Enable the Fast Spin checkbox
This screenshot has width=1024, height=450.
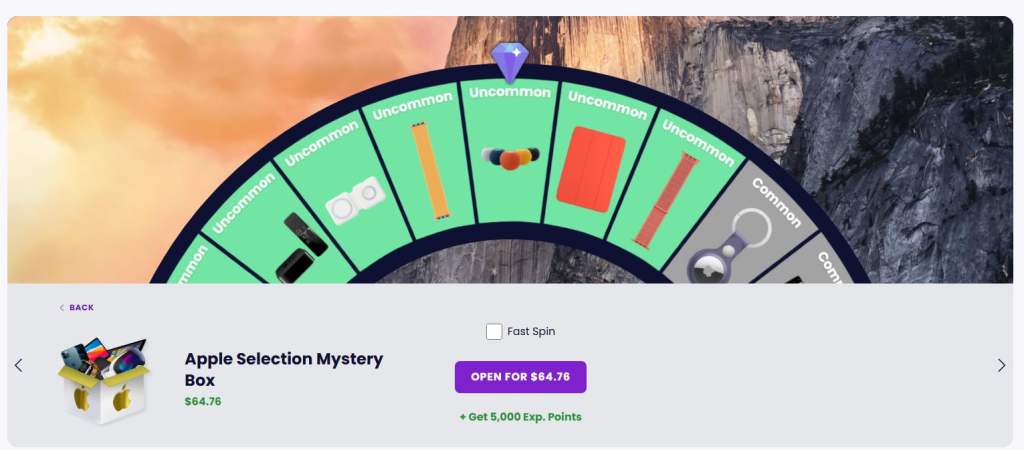coord(494,331)
